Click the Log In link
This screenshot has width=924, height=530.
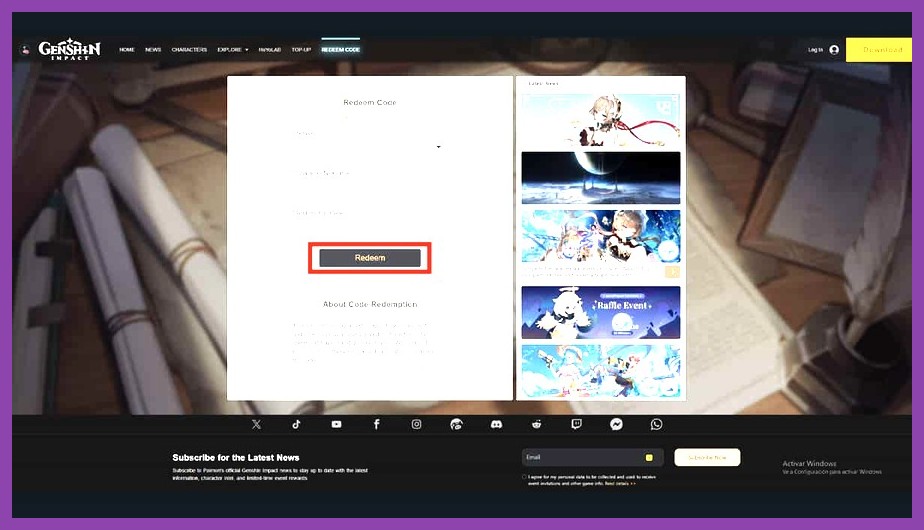coord(816,50)
